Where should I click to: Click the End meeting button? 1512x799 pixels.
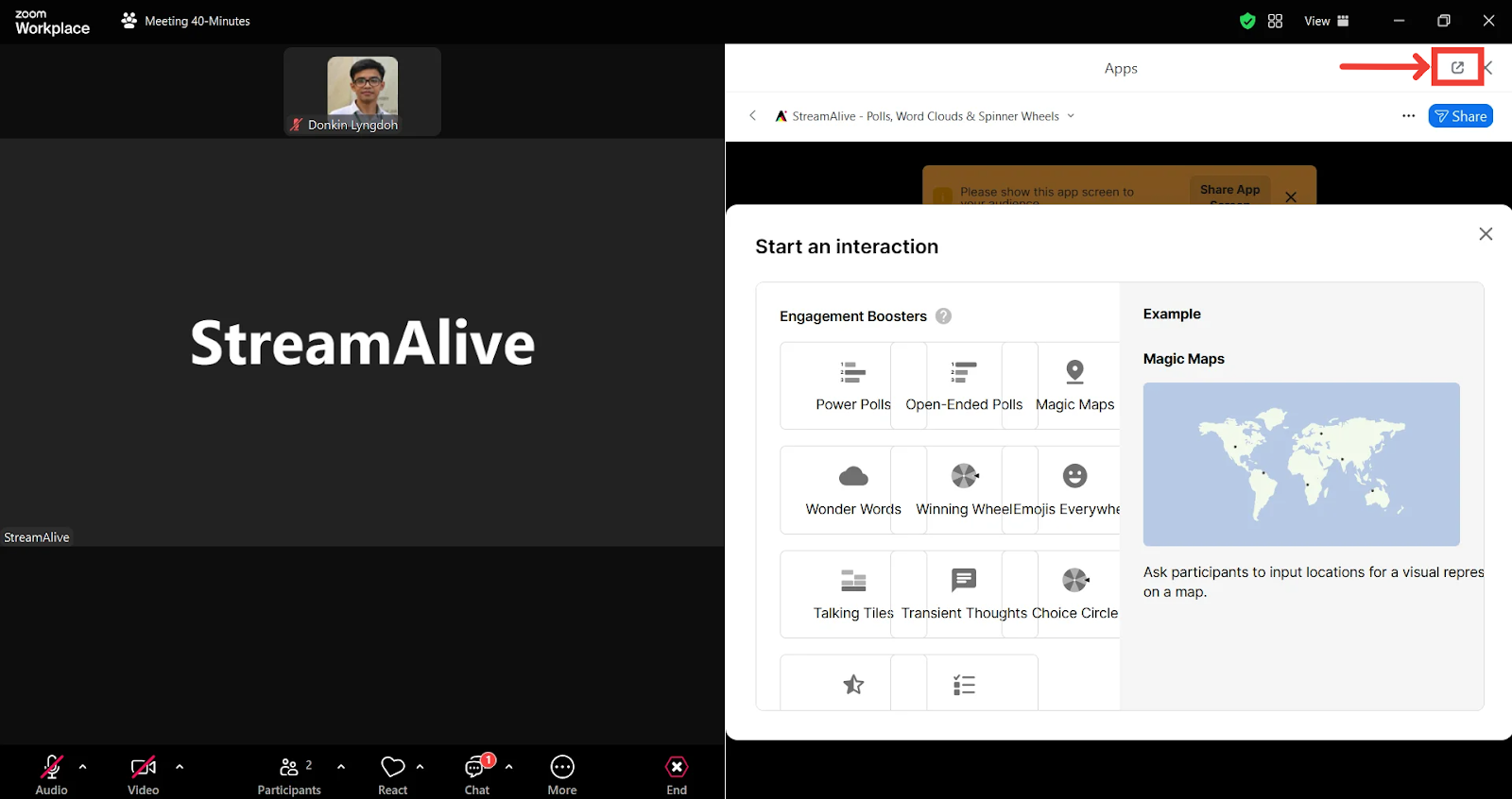677,774
